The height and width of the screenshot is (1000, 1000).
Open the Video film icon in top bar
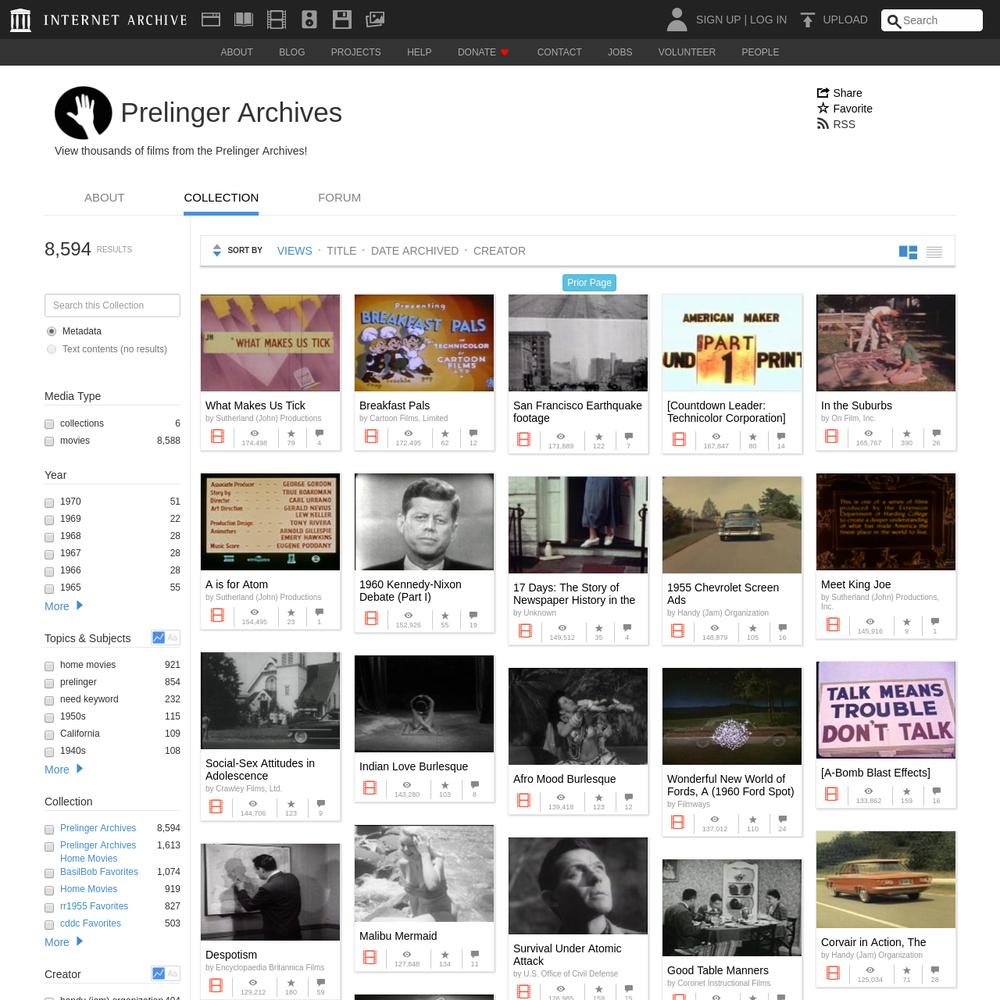[x=276, y=20]
